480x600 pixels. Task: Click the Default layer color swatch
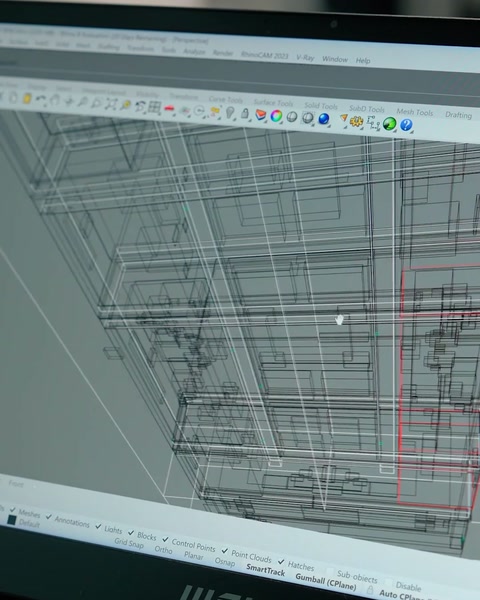[11, 520]
